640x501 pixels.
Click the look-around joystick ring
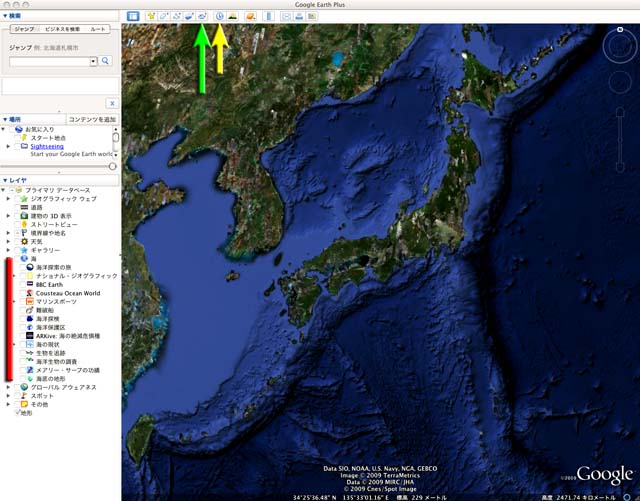point(620,47)
